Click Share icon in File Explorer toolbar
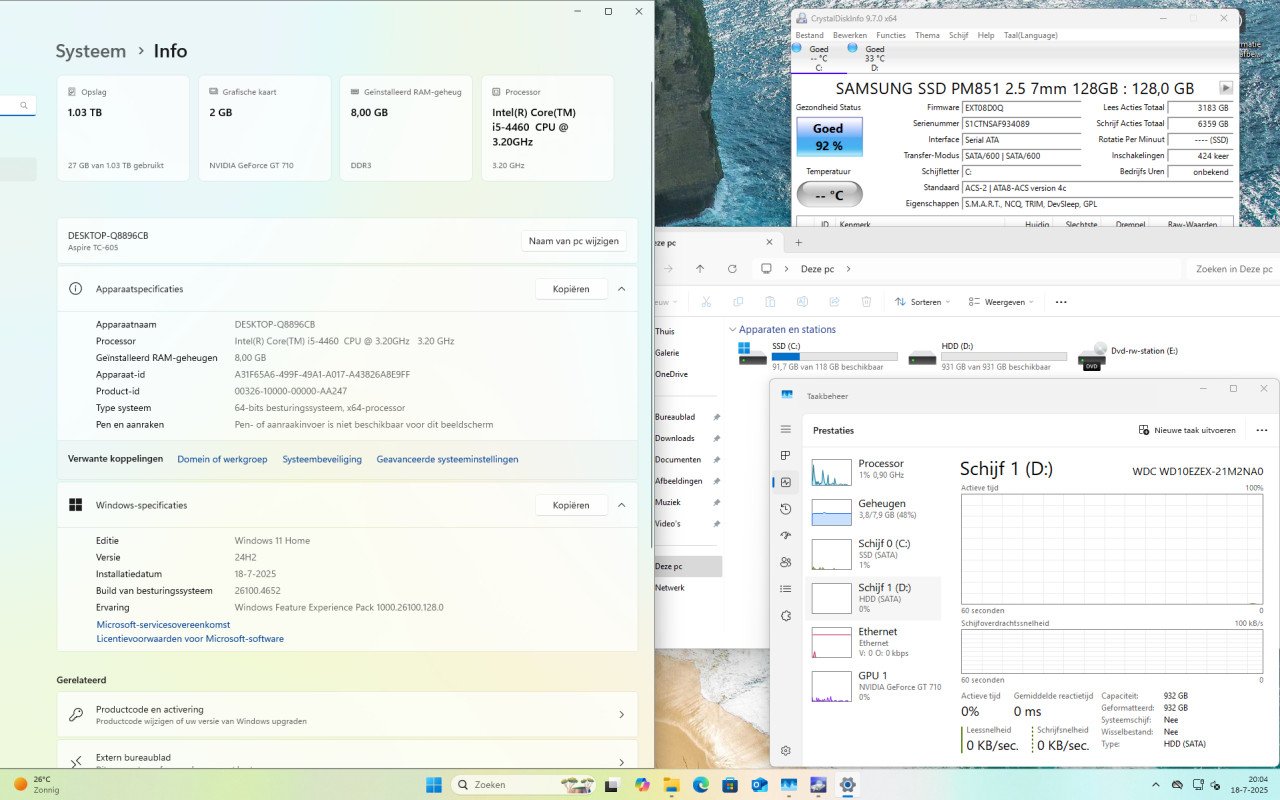1280x800 pixels. pos(834,301)
